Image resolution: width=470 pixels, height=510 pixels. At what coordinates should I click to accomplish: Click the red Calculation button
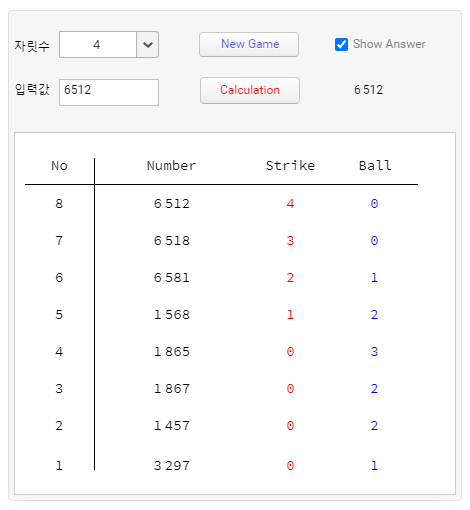click(250, 90)
